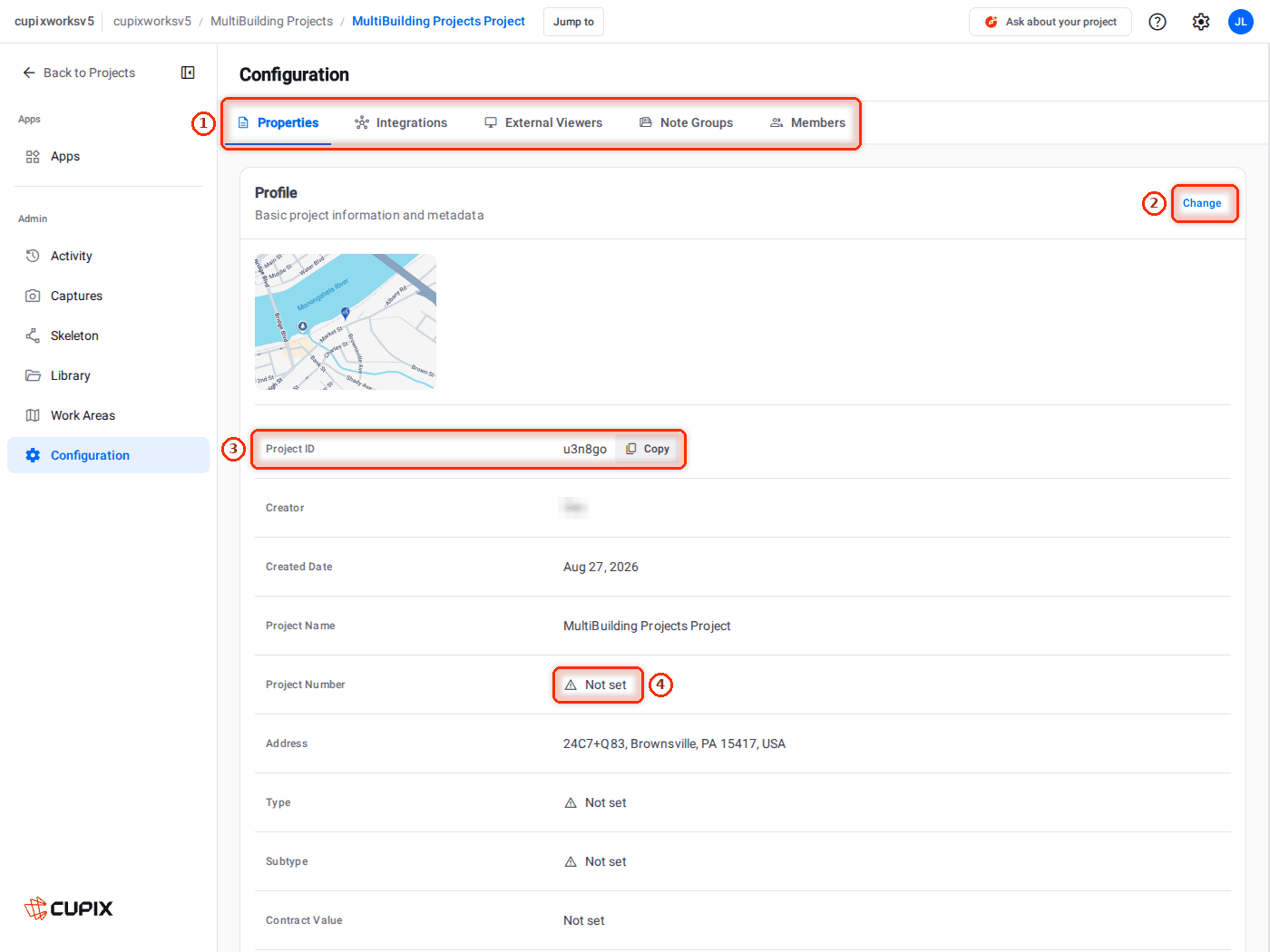Viewport: 1270px width, 952px height.
Task: Click Ask about your project
Action: [x=1050, y=22]
